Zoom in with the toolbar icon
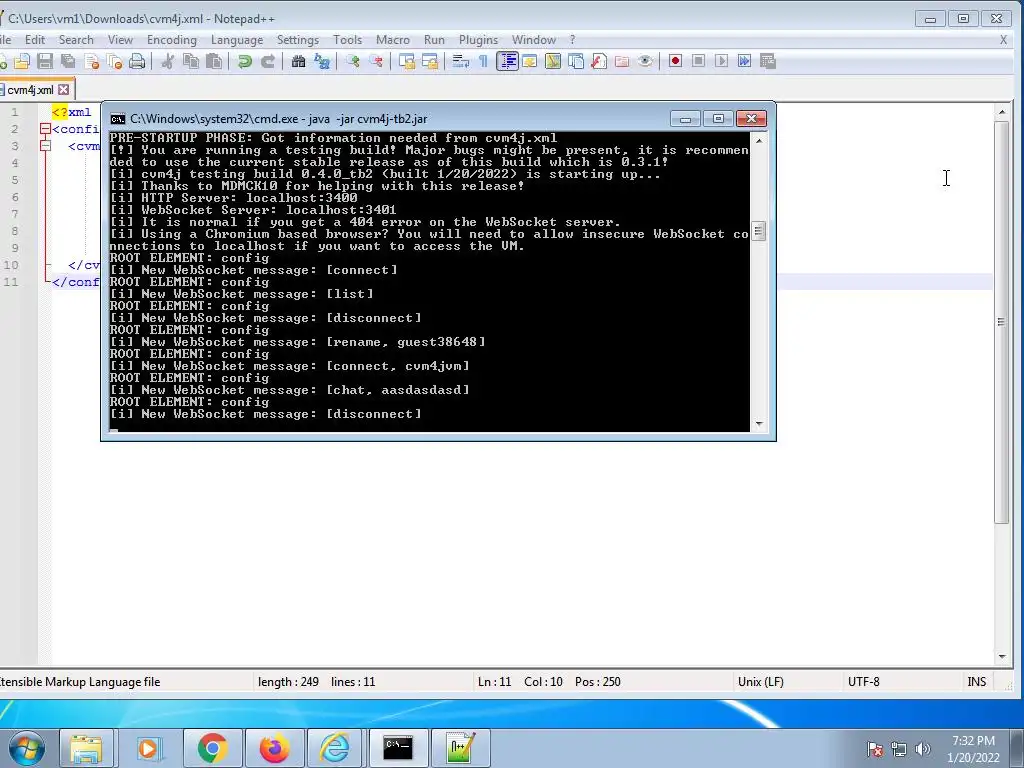This screenshot has width=1024, height=768. [x=353, y=61]
